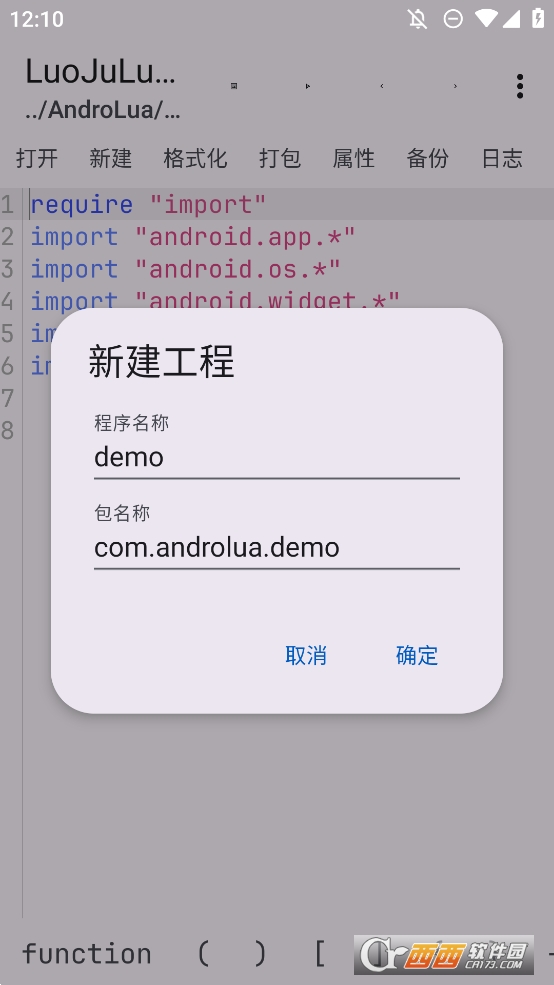
Task: Open the 日志 log view
Action: [x=502, y=158]
